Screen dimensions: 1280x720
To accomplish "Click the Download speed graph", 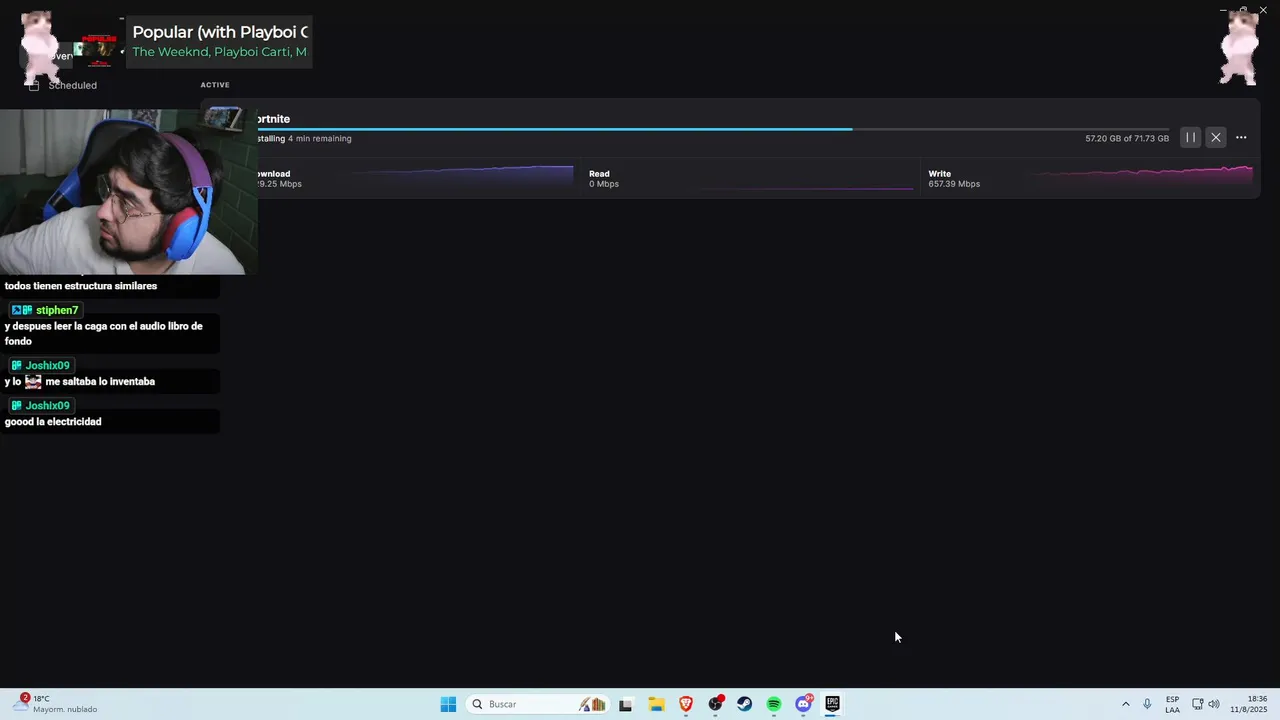I will pos(461,177).
